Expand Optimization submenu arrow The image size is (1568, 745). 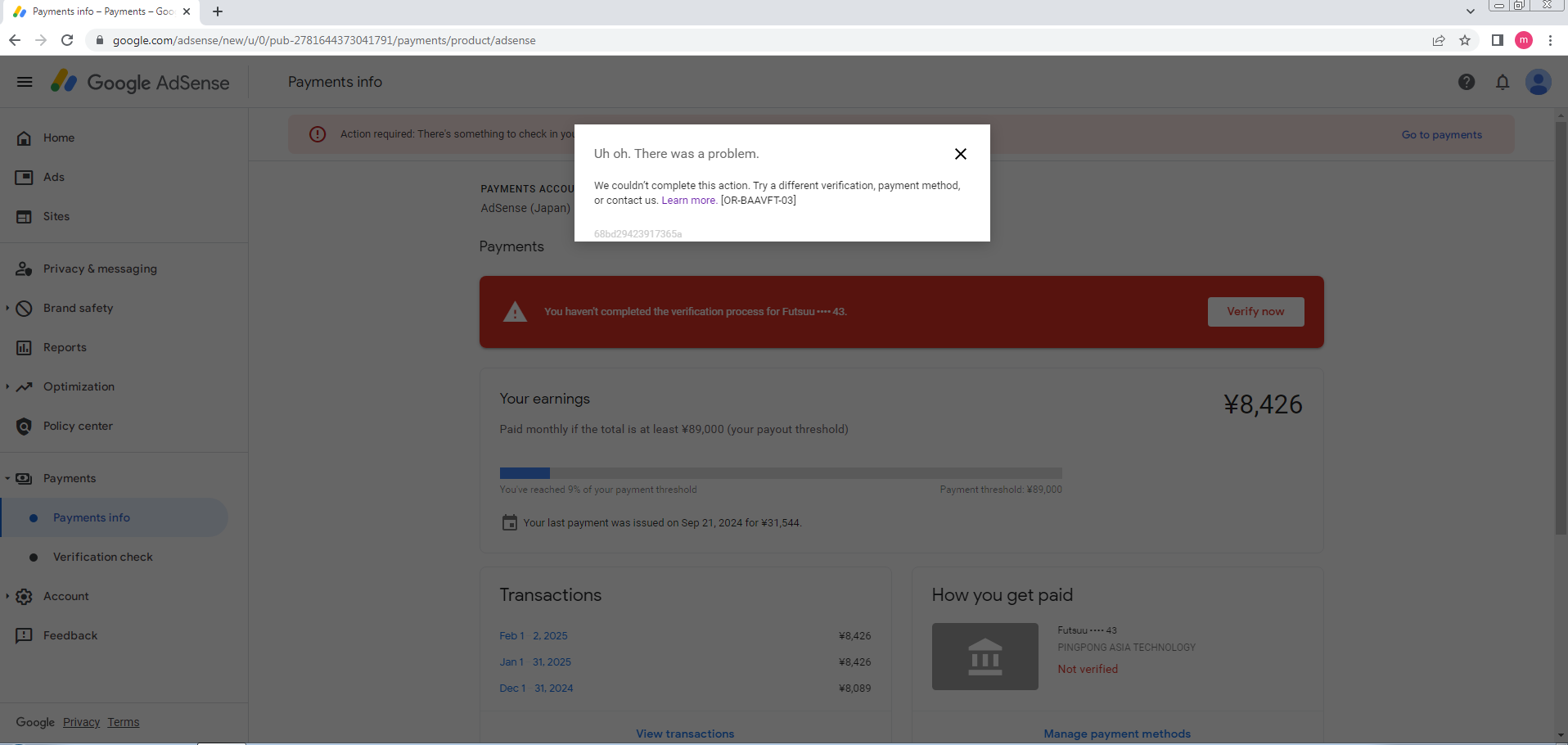click(x=7, y=386)
